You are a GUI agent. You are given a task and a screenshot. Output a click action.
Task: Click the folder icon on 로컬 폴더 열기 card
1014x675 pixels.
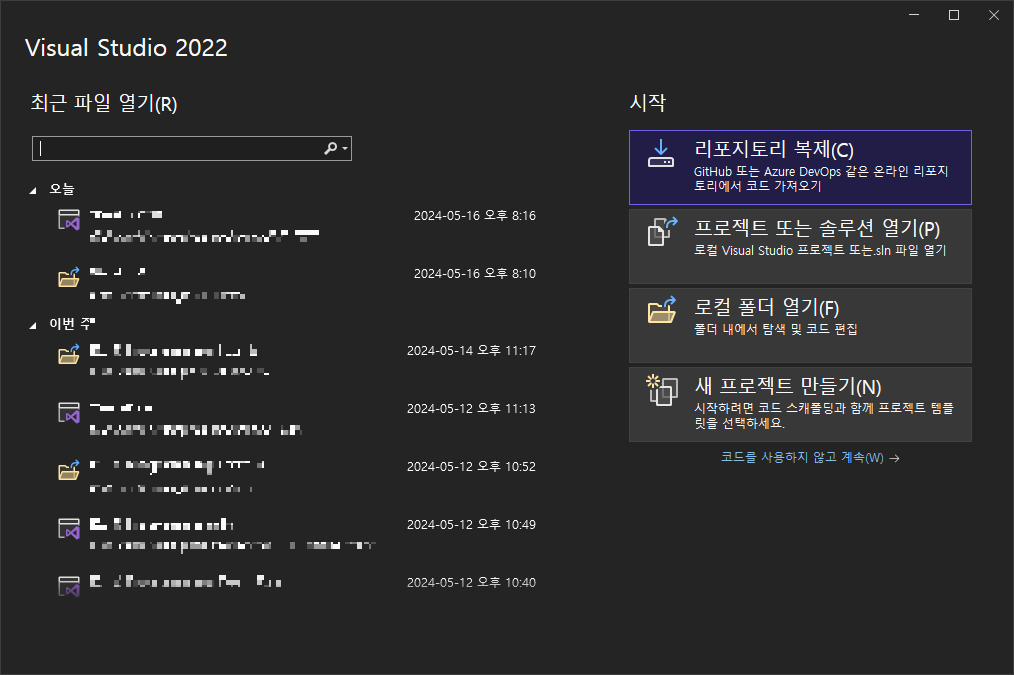(662, 310)
